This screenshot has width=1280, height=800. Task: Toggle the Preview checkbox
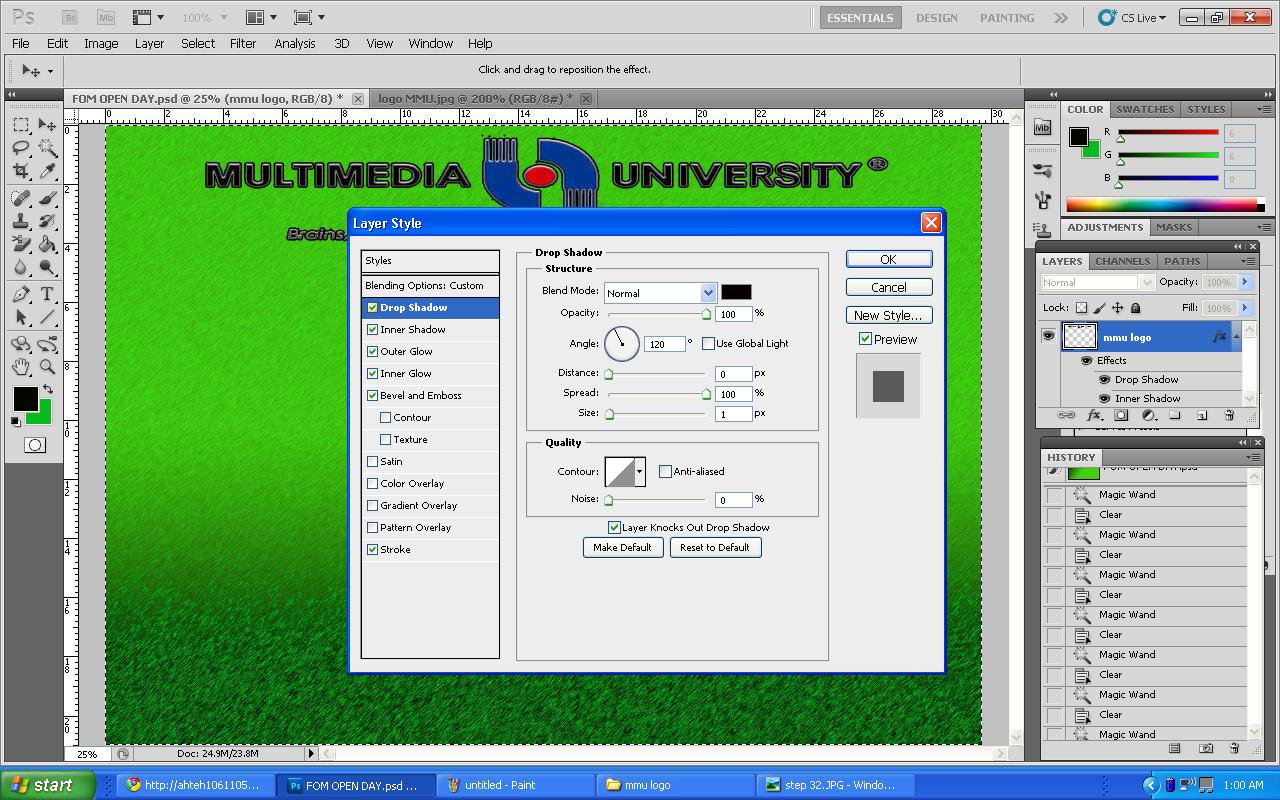865,340
